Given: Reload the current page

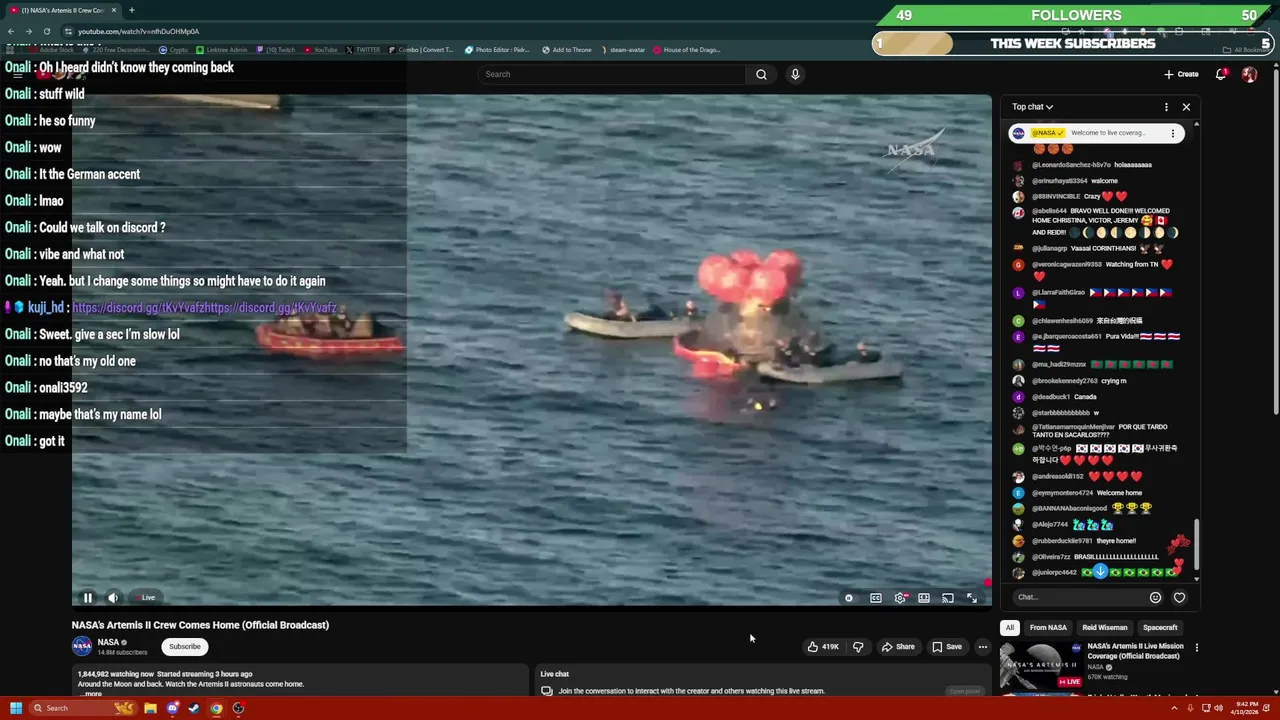Looking at the screenshot, I should pos(46,31).
